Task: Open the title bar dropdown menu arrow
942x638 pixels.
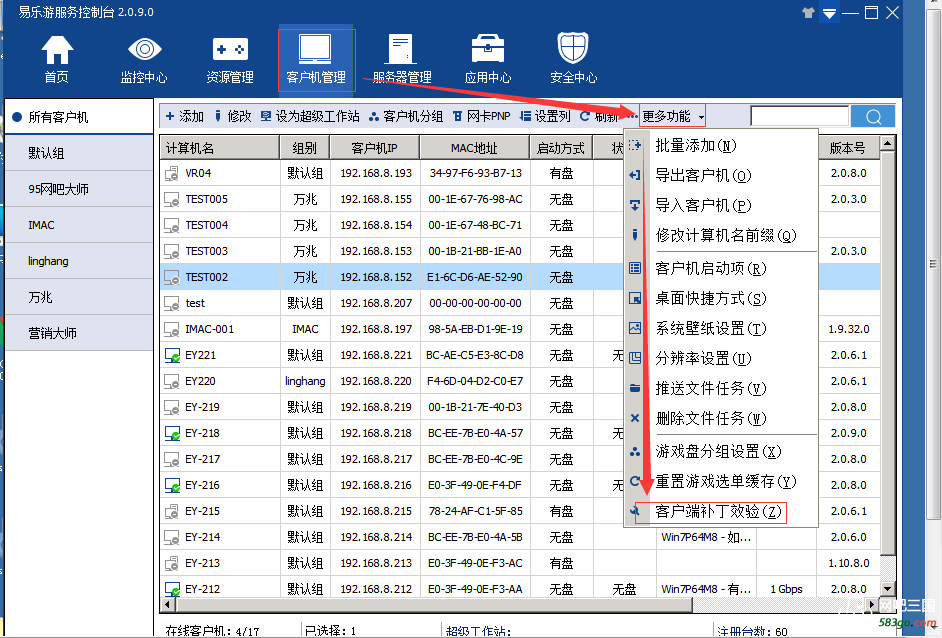Action: point(830,13)
